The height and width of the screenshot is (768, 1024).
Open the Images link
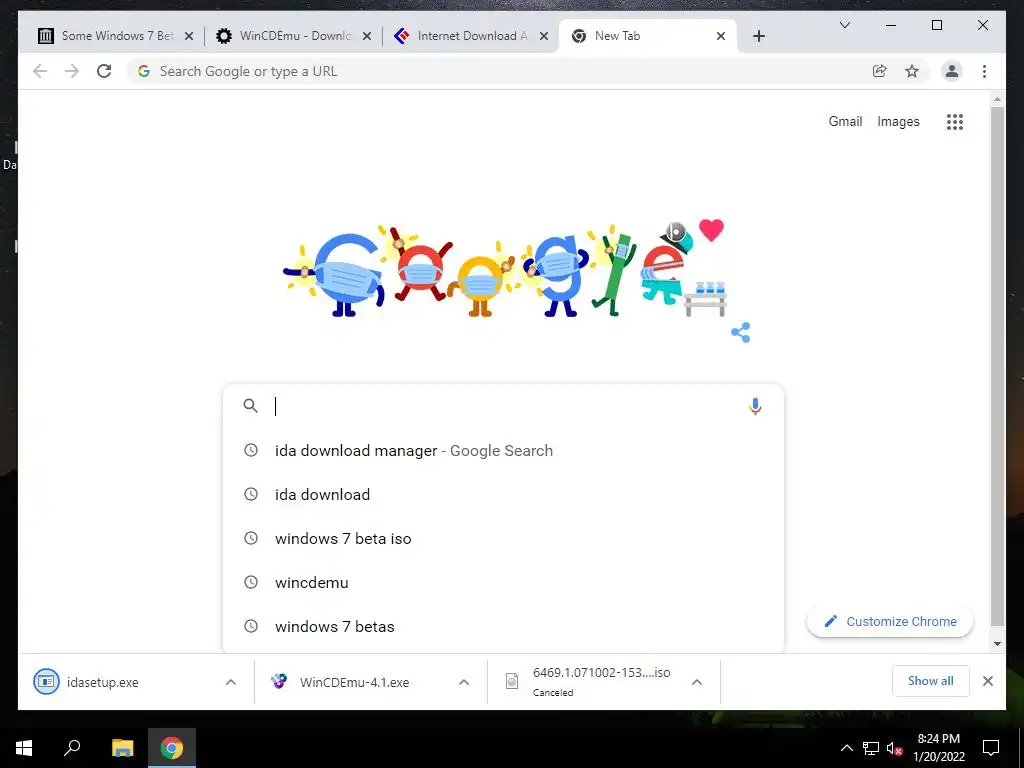[898, 121]
